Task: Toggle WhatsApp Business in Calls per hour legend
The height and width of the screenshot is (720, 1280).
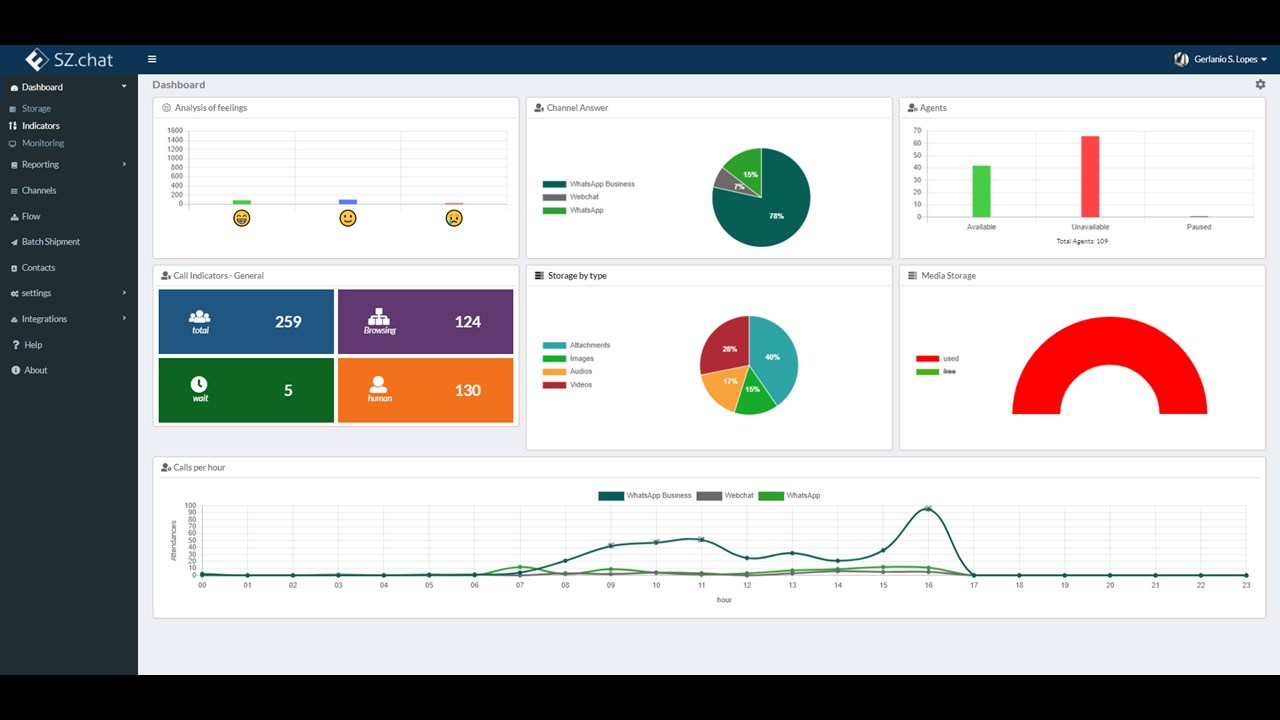Action: point(645,496)
